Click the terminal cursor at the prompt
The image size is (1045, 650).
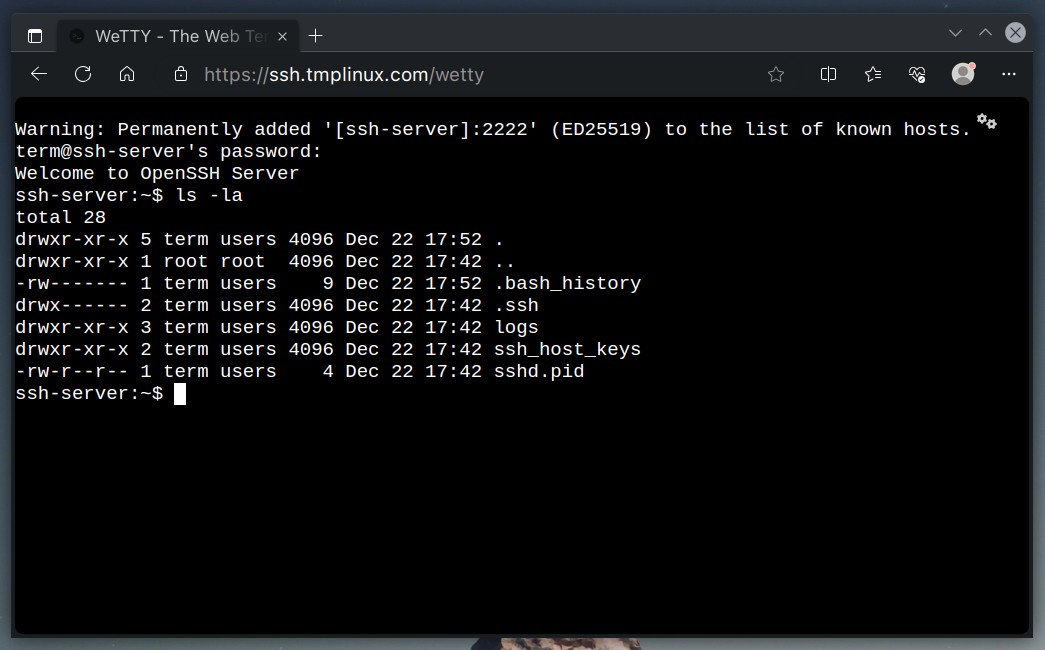click(180, 394)
